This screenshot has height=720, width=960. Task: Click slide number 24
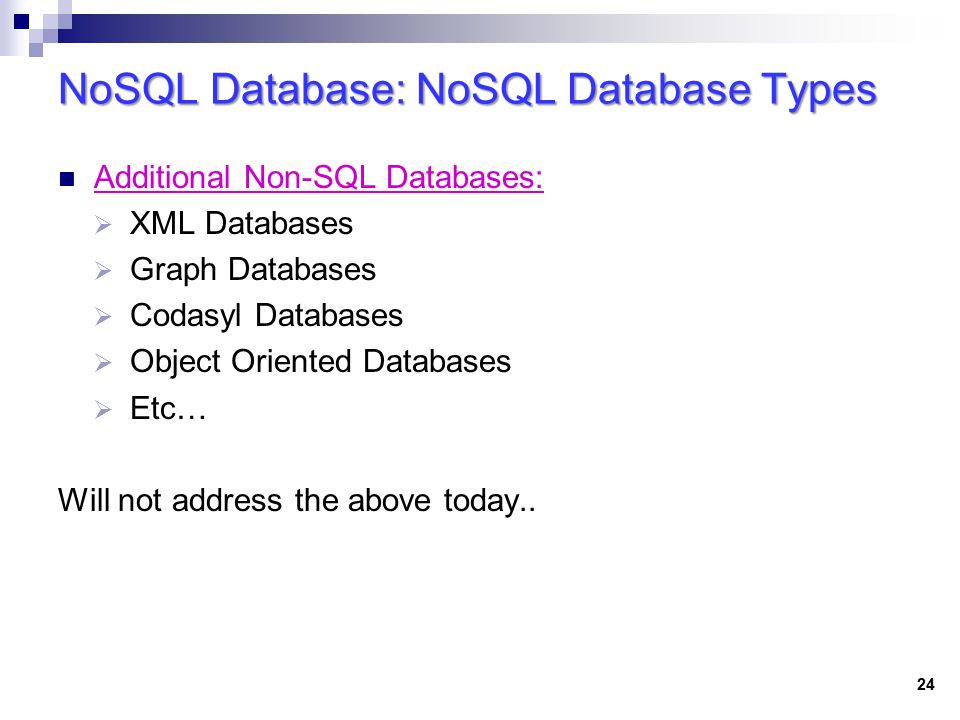pyautogui.click(x=925, y=684)
